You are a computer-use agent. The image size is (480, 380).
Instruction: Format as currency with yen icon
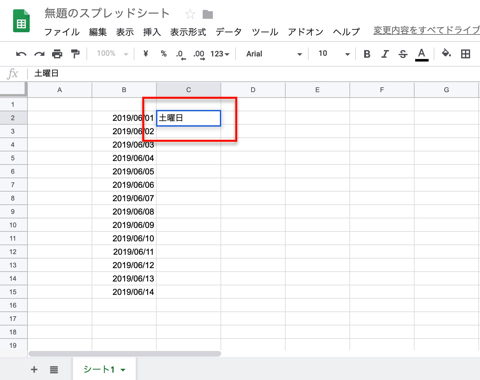click(x=145, y=53)
